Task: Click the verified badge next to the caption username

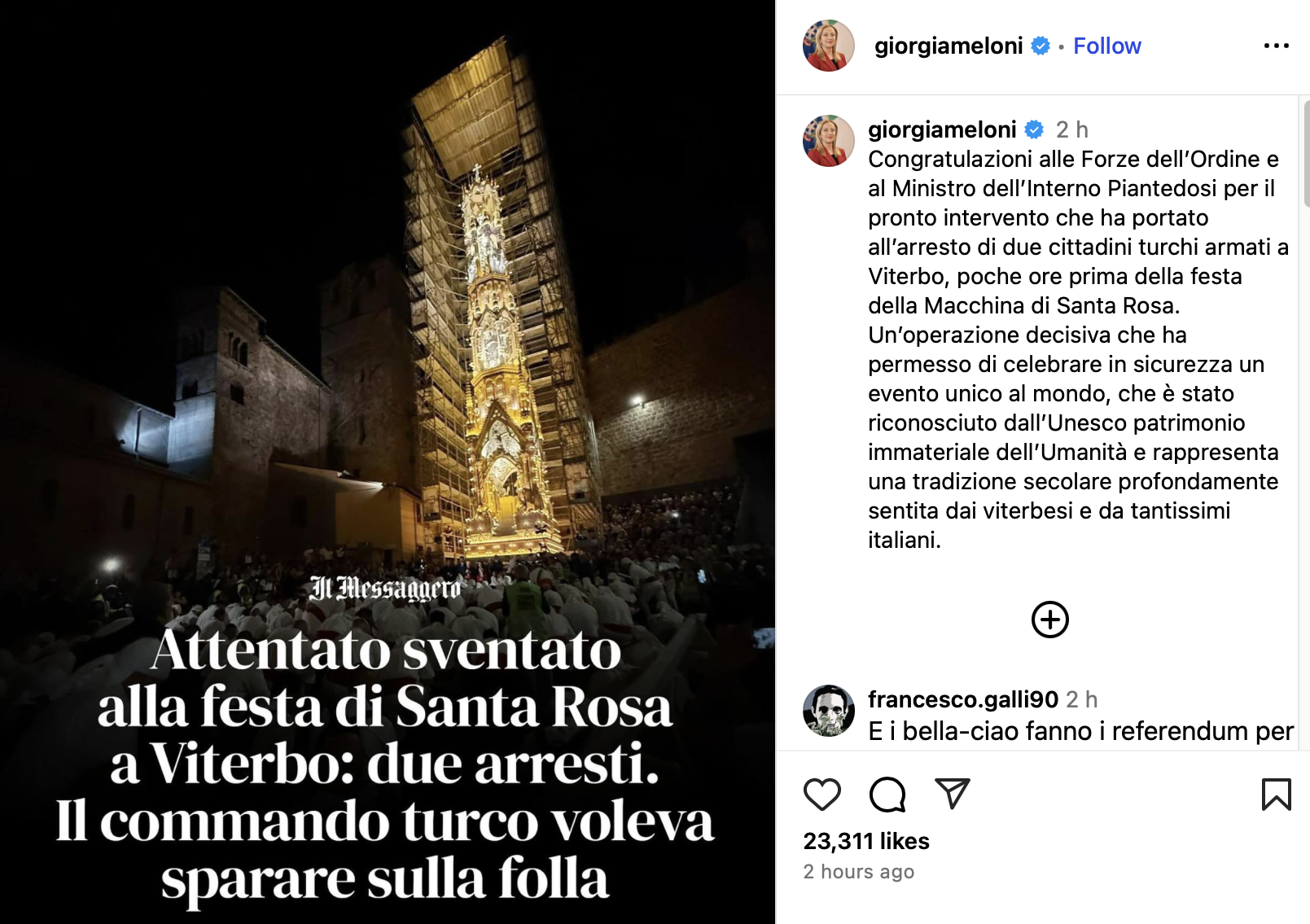Action: click(x=1034, y=129)
